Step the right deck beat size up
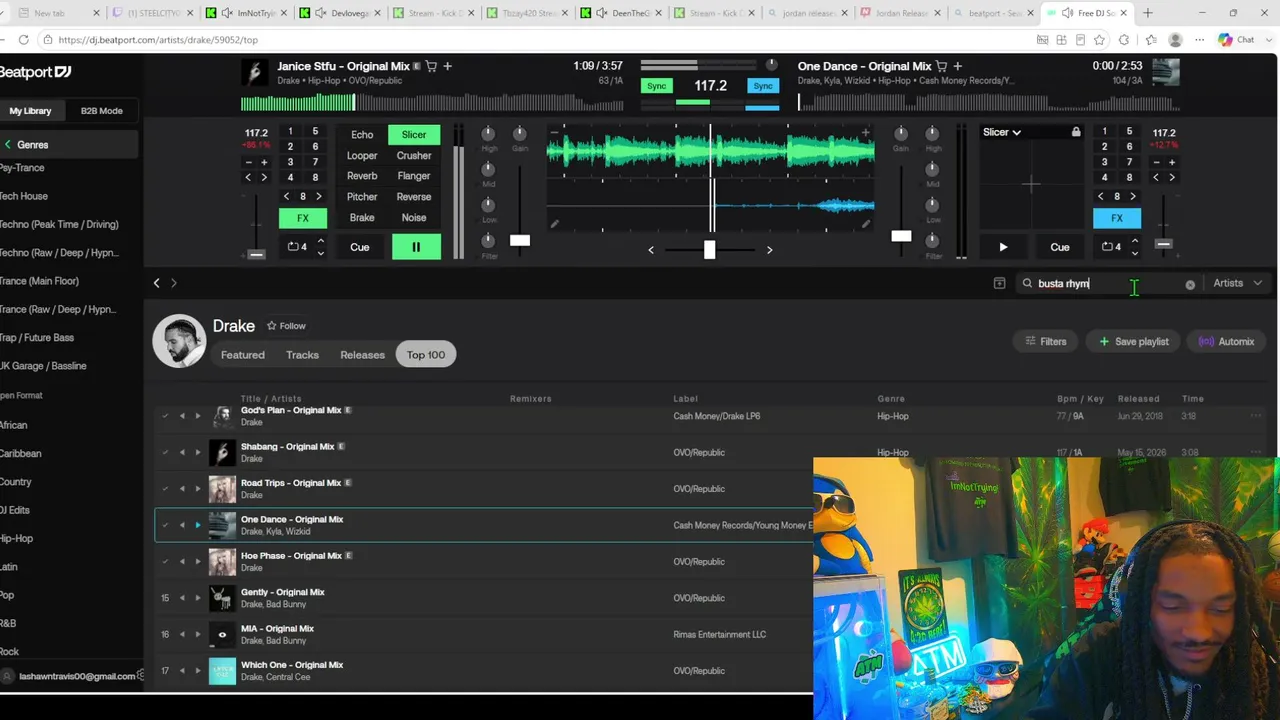1280x720 pixels. tap(1133, 197)
